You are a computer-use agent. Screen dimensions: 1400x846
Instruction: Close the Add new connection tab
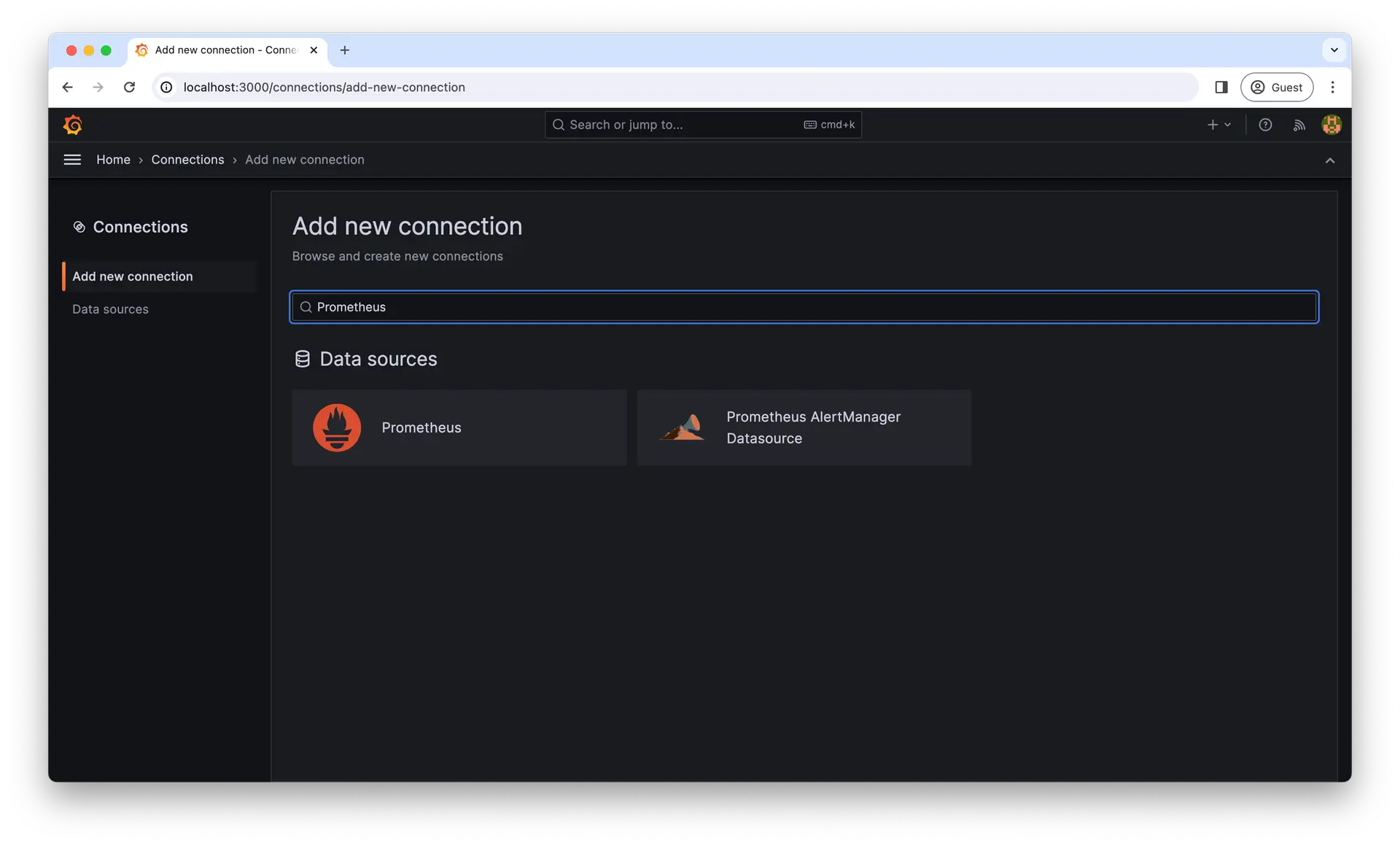314,50
